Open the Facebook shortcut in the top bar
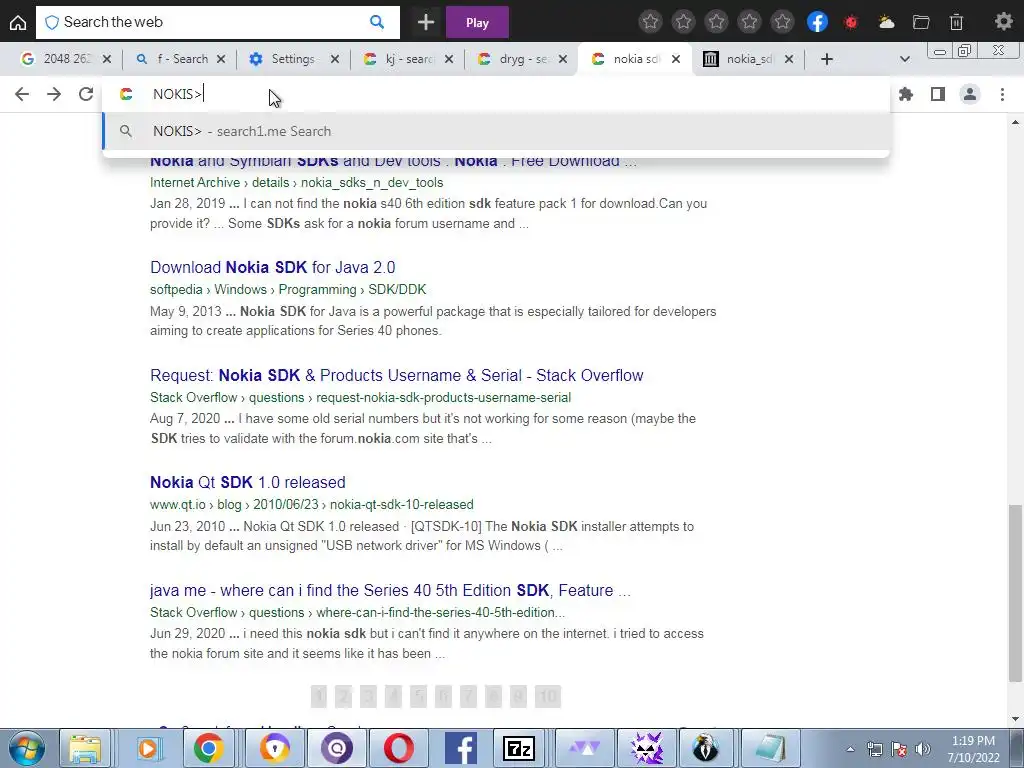The height and width of the screenshot is (768, 1024). [x=817, y=22]
